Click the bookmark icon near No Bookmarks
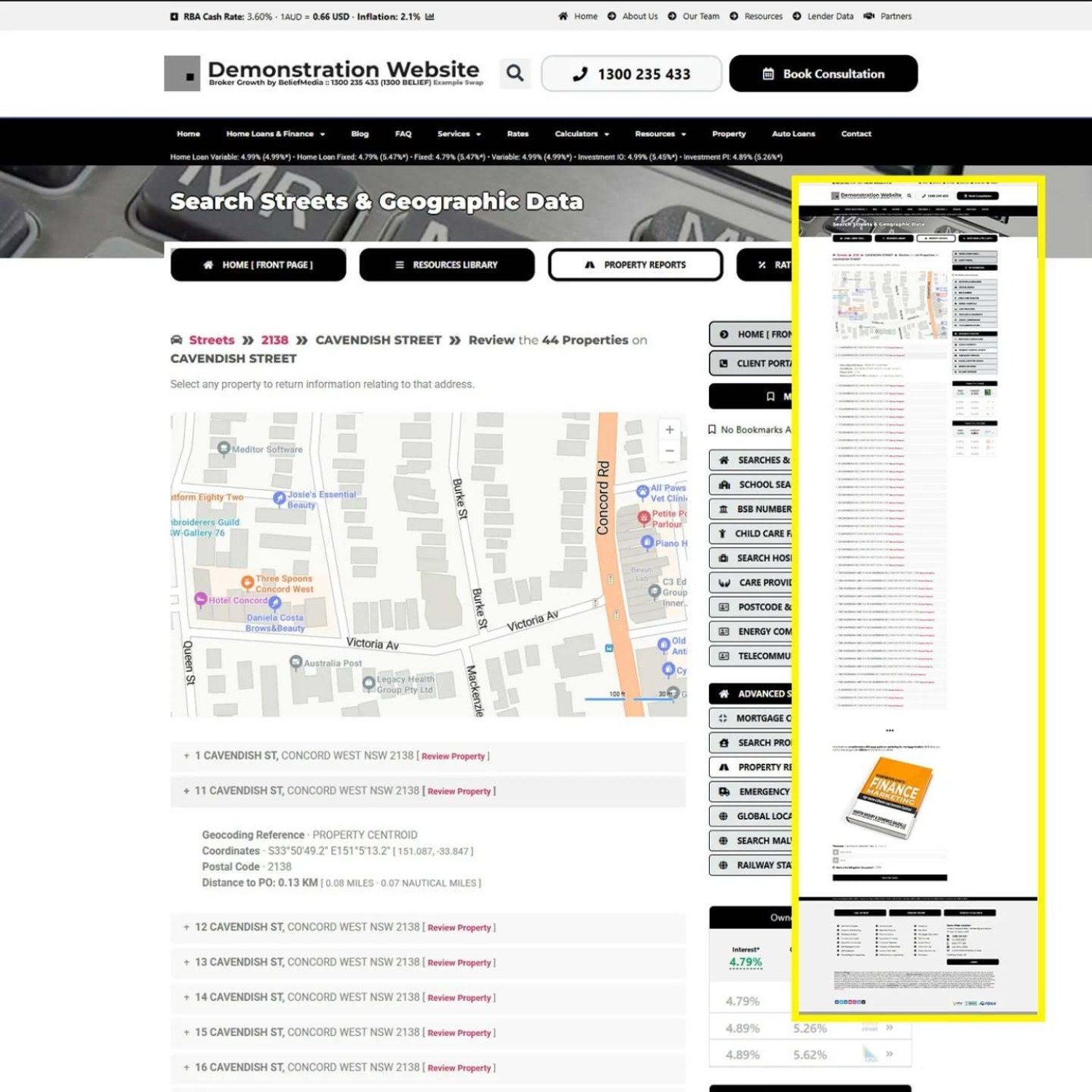 click(x=712, y=430)
